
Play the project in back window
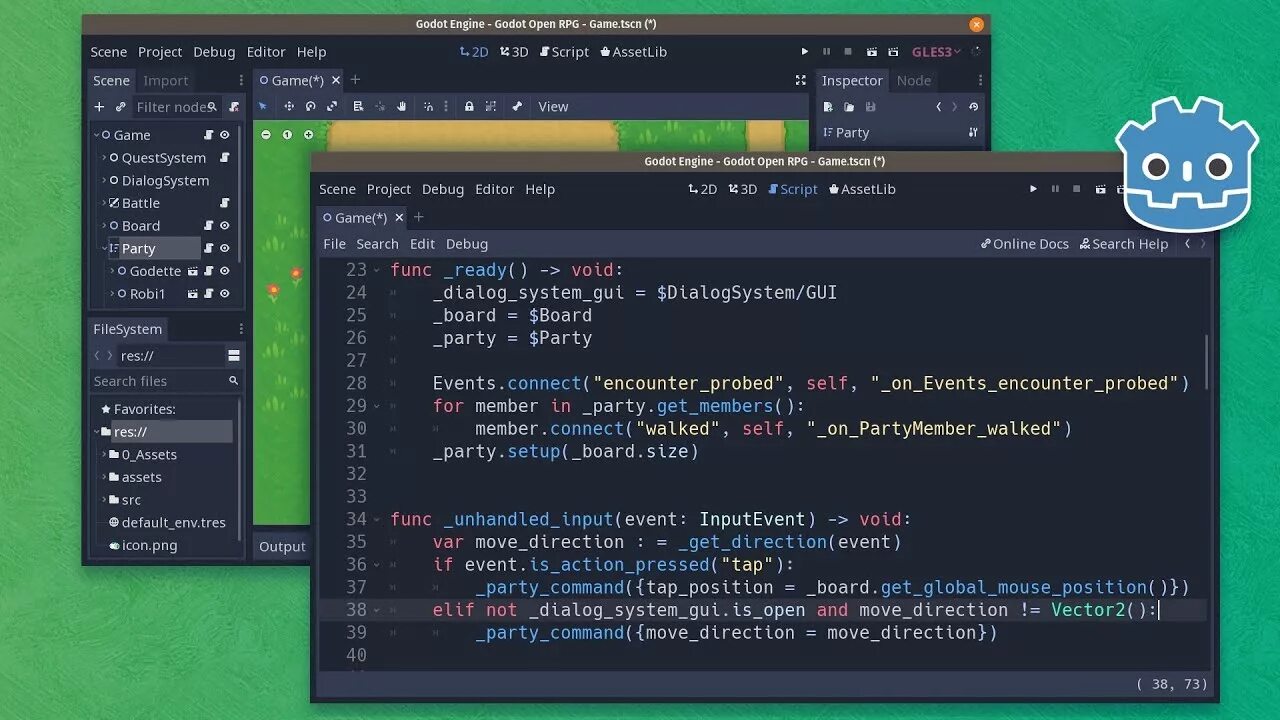point(805,52)
